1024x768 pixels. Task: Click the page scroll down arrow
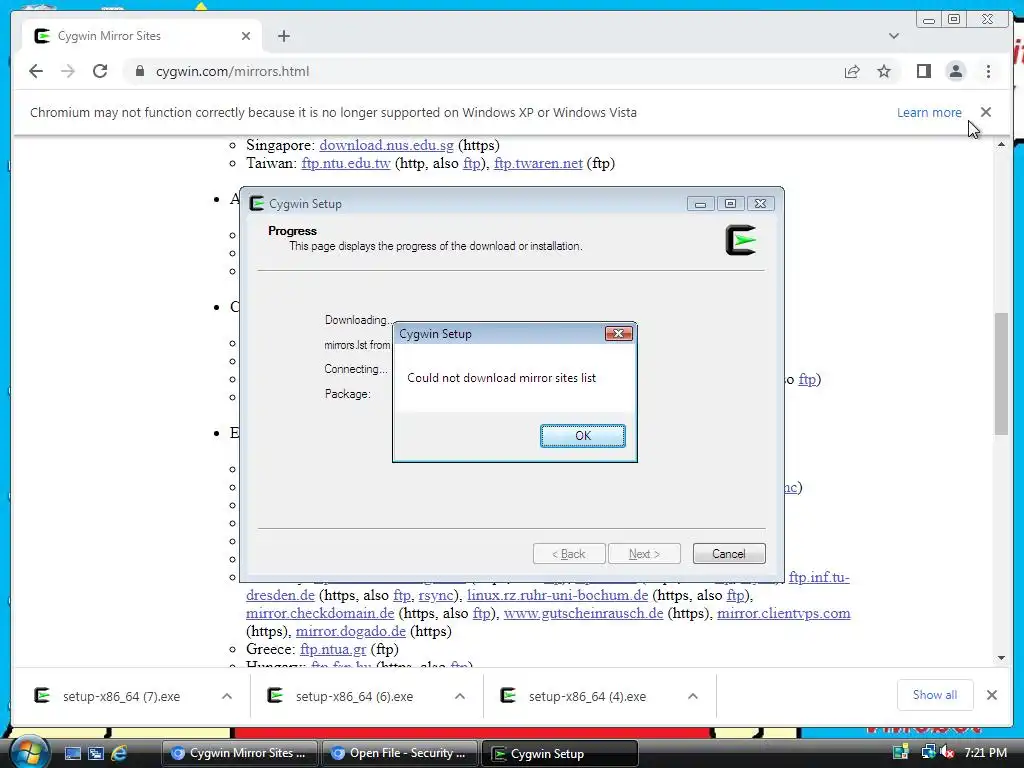point(1001,658)
